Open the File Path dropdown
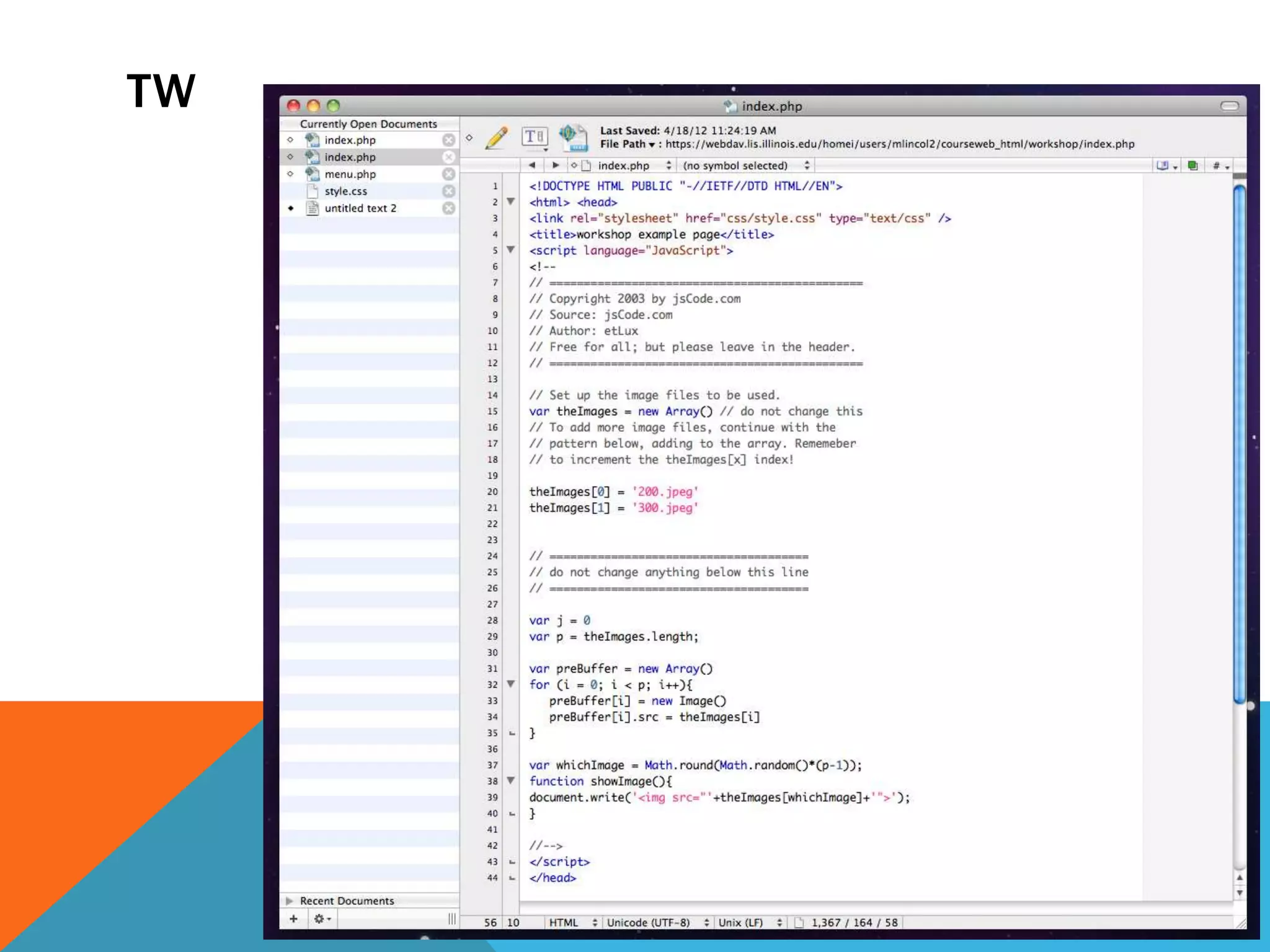This screenshot has width=1270, height=952. coord(627,144)
